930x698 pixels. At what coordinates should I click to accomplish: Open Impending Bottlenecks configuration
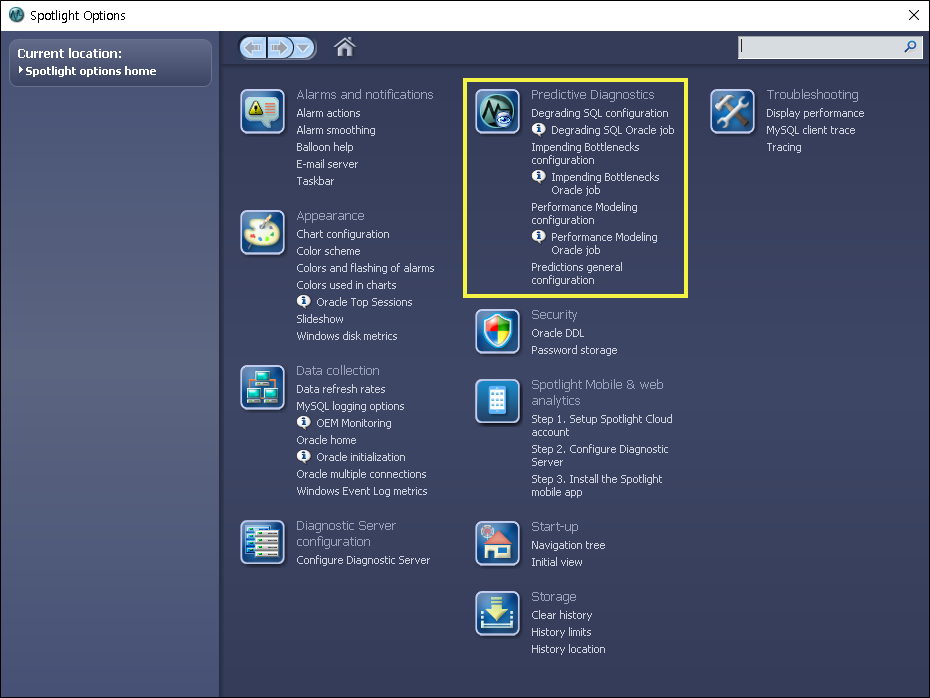(585, 154)
